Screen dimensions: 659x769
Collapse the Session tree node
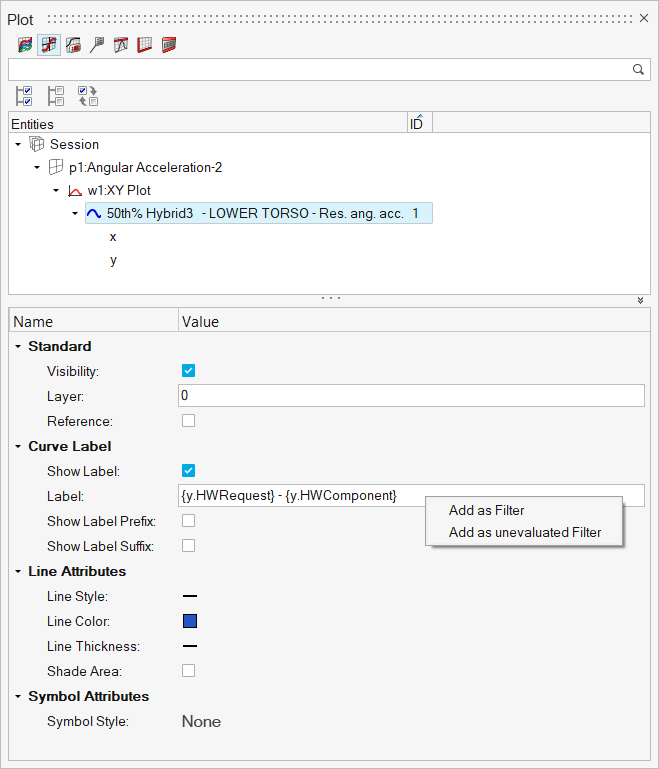[18, 144]
